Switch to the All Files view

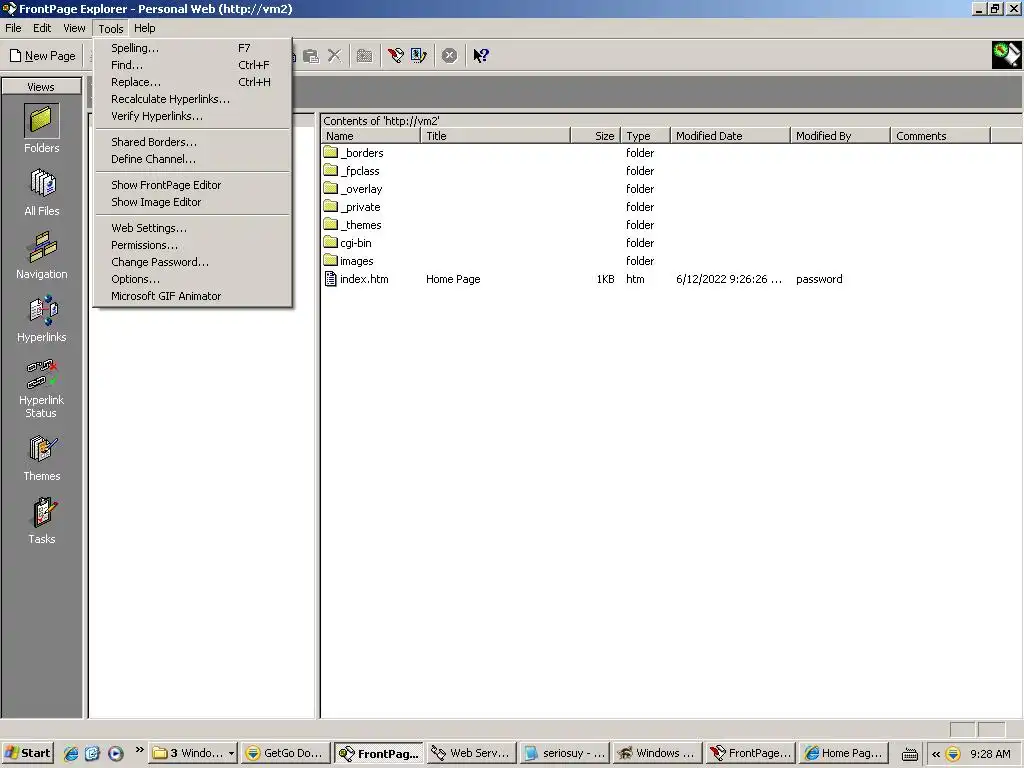(41, 191)
